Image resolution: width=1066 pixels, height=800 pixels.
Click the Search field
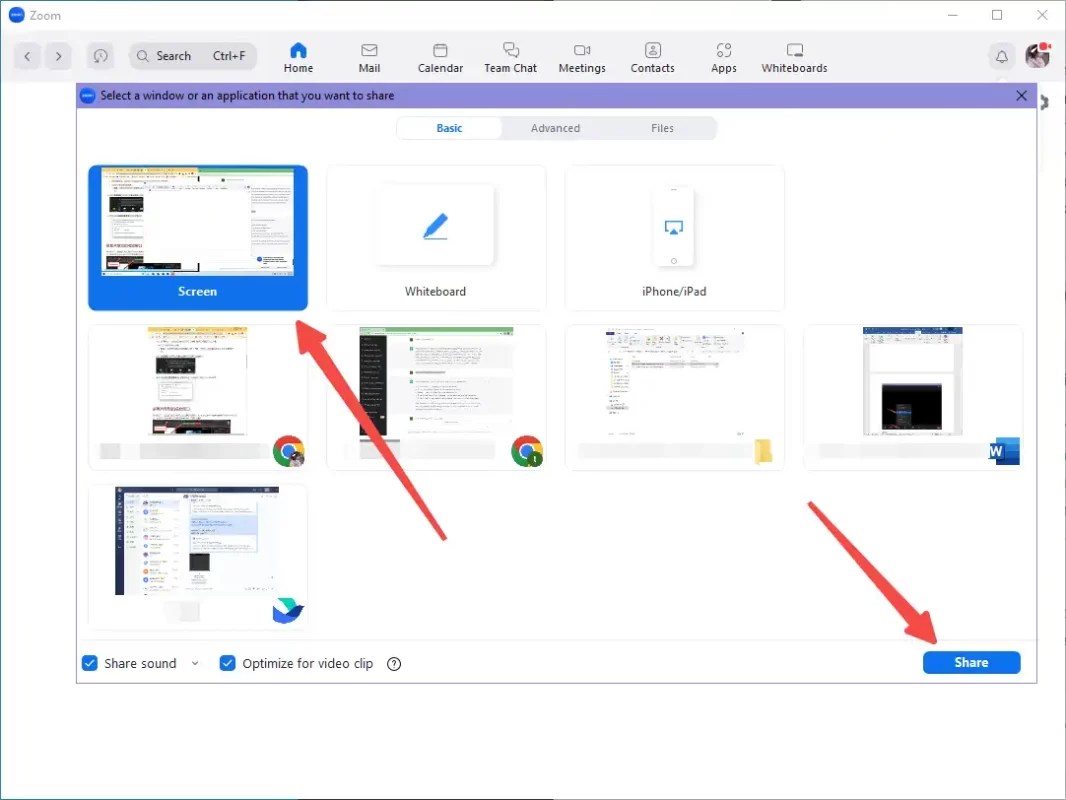[x=192, y=56]
